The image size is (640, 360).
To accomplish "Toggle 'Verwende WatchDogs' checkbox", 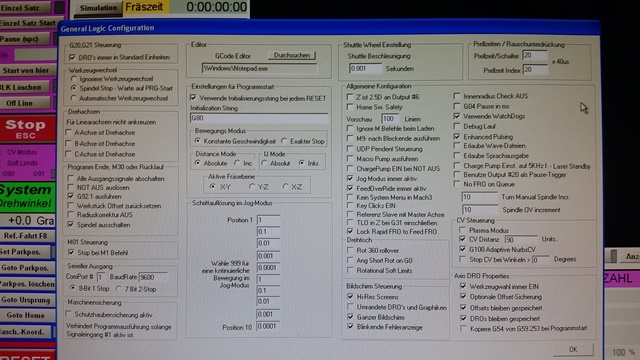I will tap(457, 116).
